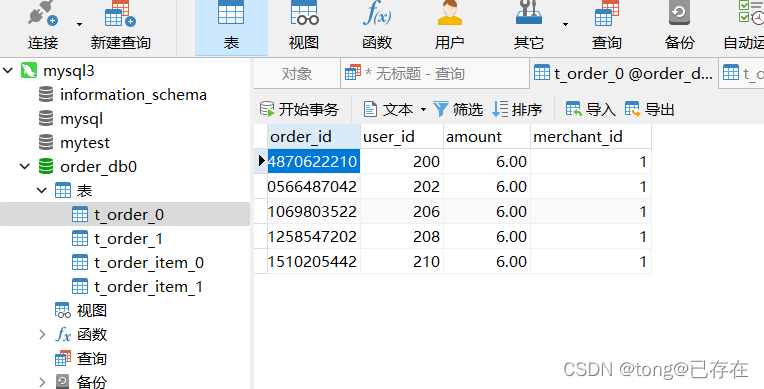Open the 自动运行 automation toolbar button
This screenshot has height=389, width=764.
[744, 26]
